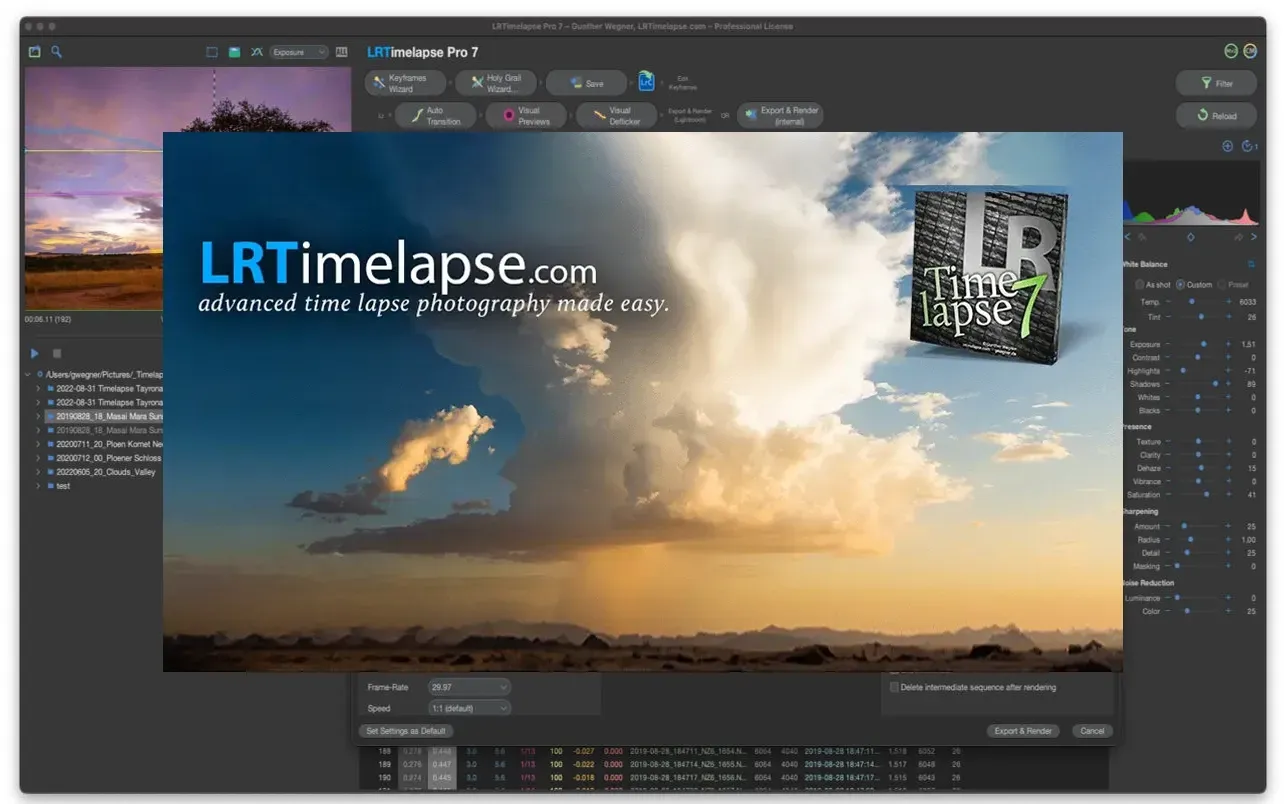The image size is (1286, 804).
Task: Enable "Delete intermediate sequence after rendering"
Action: coord(895,687)
